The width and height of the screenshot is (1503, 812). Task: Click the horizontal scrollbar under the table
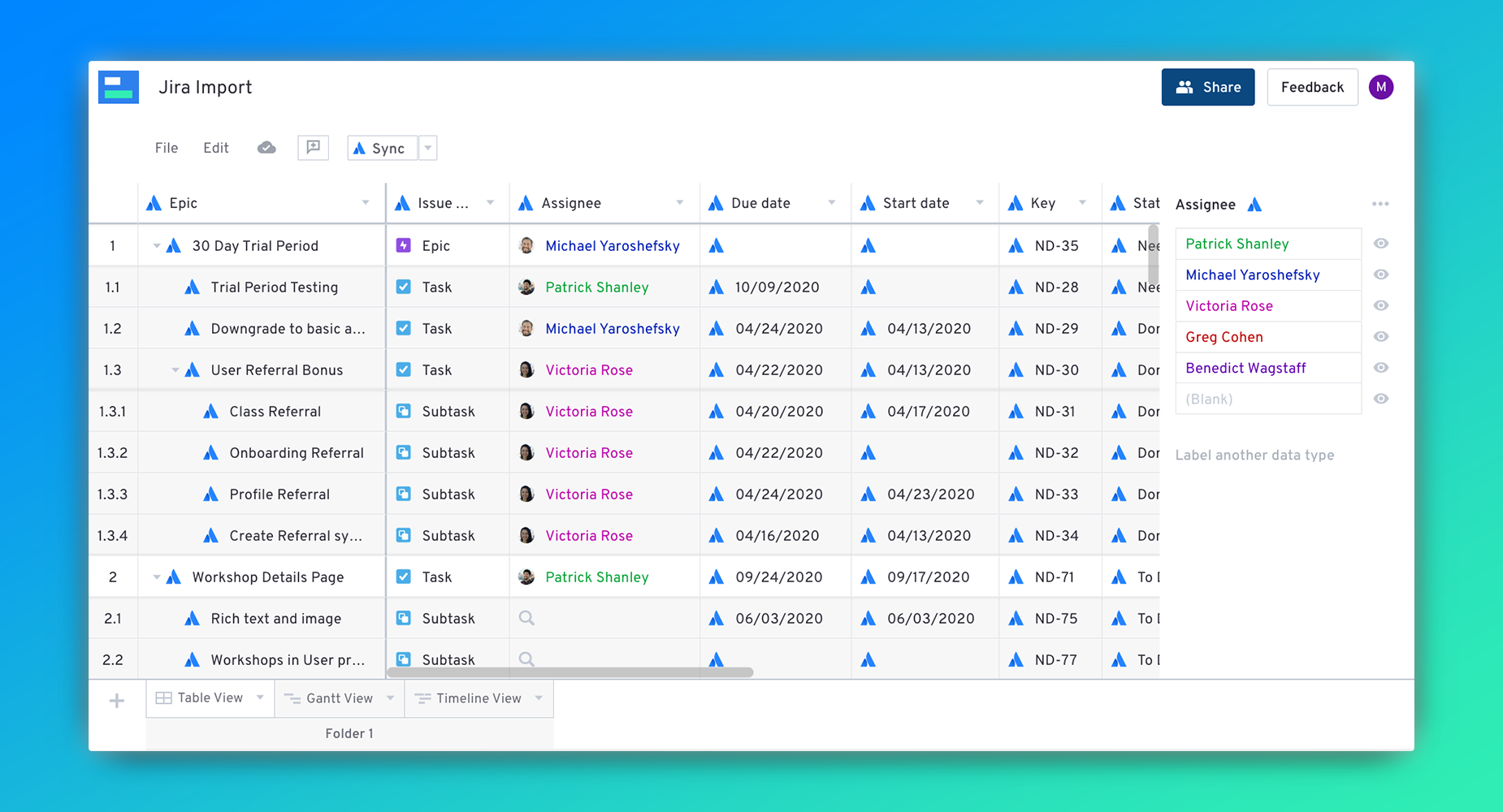(x=570, y=672)
